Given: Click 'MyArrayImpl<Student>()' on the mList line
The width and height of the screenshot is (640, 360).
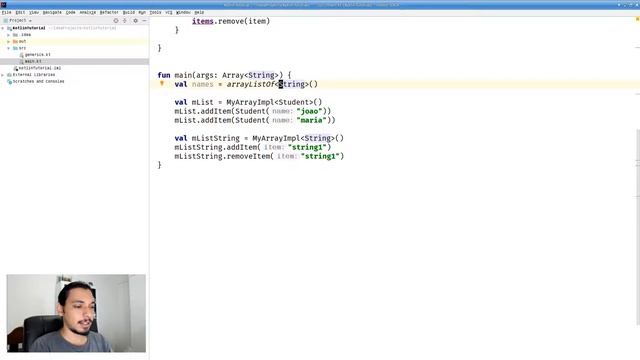Looking at the screenshot, I should coord(274,102).
